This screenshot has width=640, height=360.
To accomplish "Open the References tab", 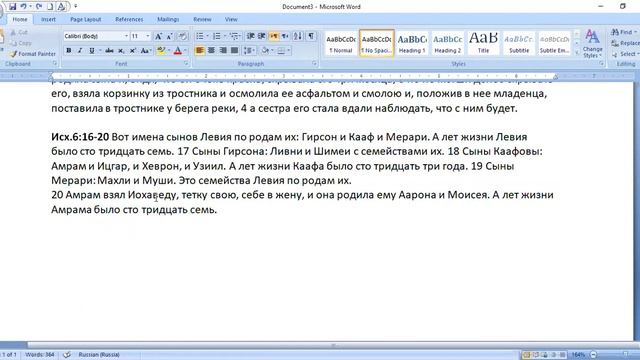I will tap(129, 19).
